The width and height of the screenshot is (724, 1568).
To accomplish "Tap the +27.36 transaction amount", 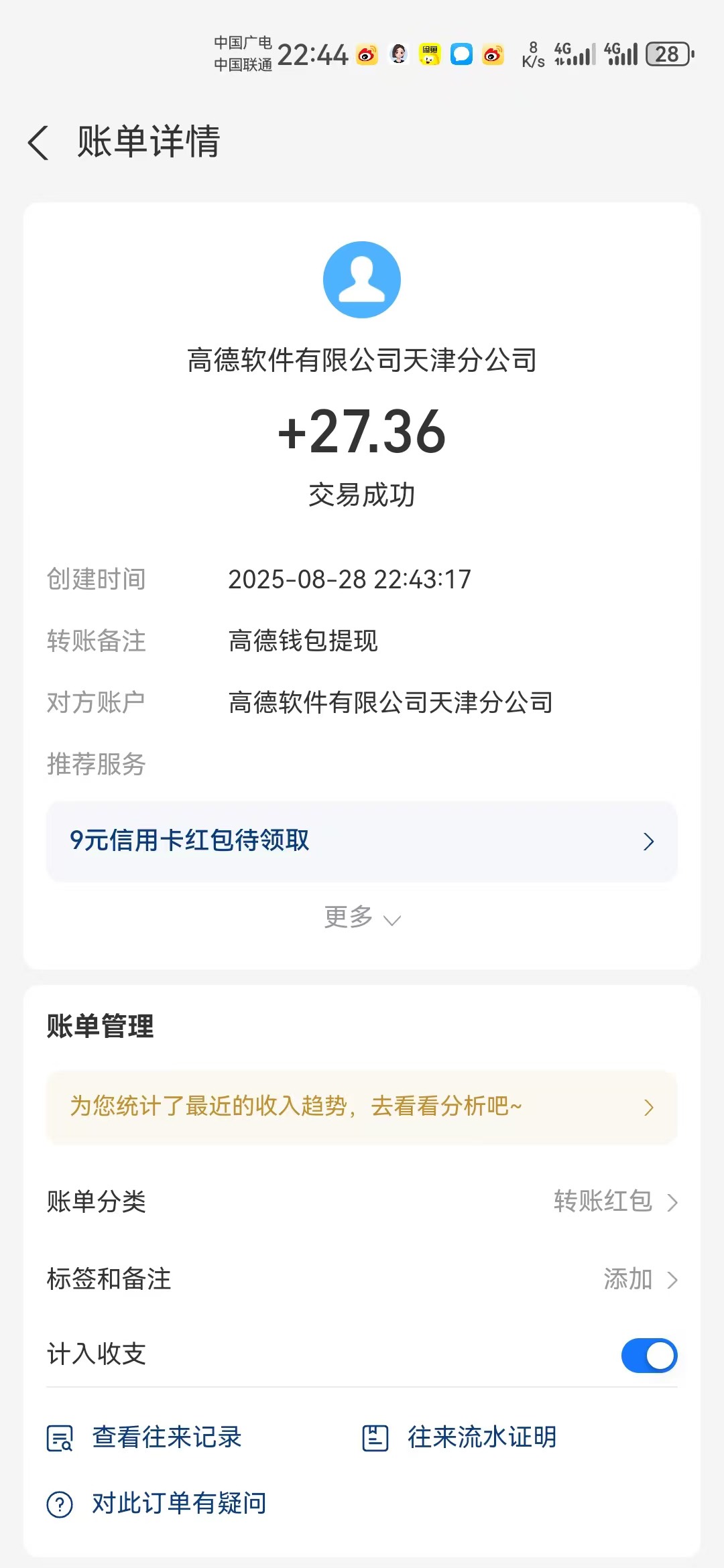I will pyautogui.click(x=362, y=432).
